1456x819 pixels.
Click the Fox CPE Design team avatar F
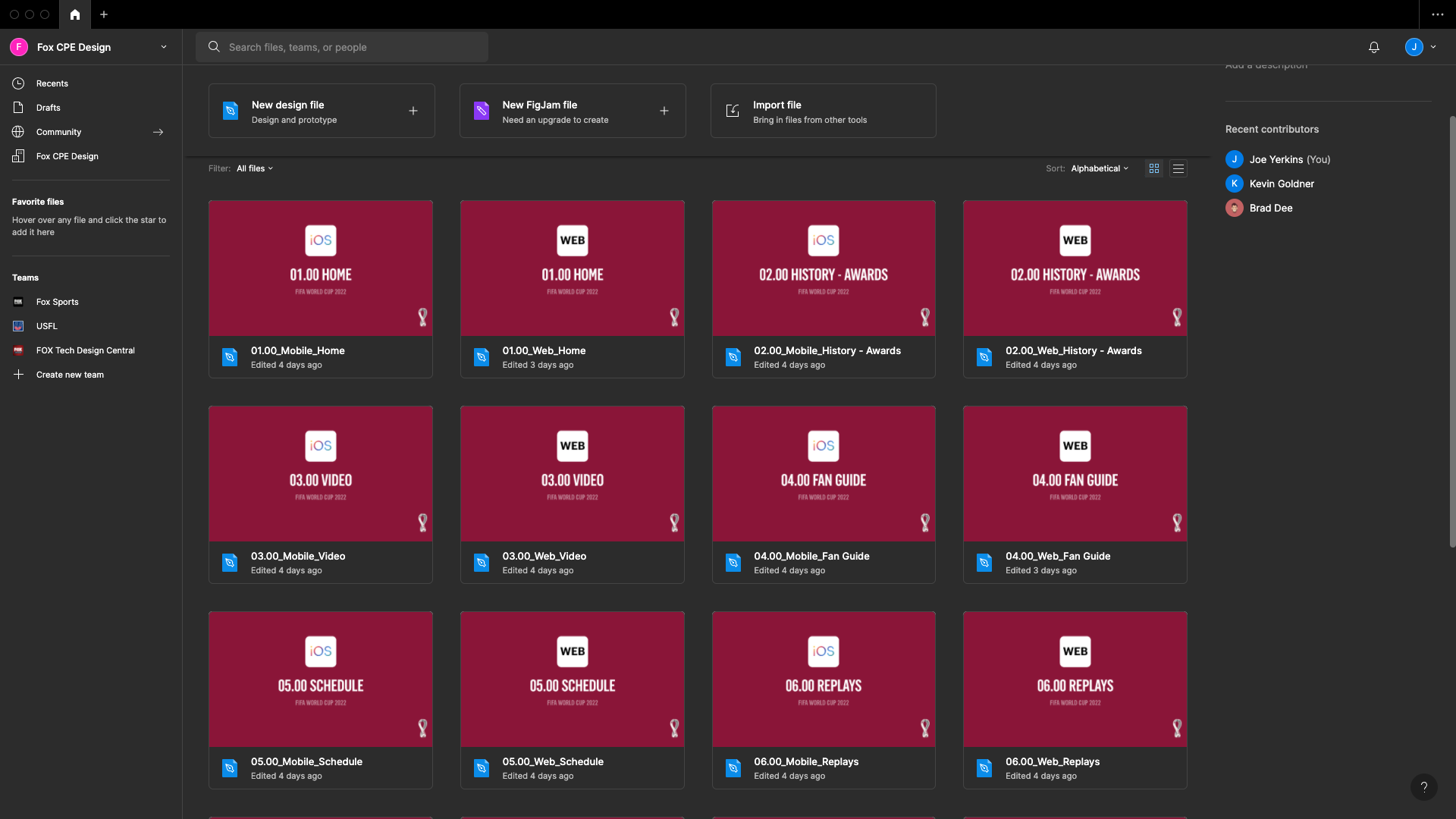19,47
